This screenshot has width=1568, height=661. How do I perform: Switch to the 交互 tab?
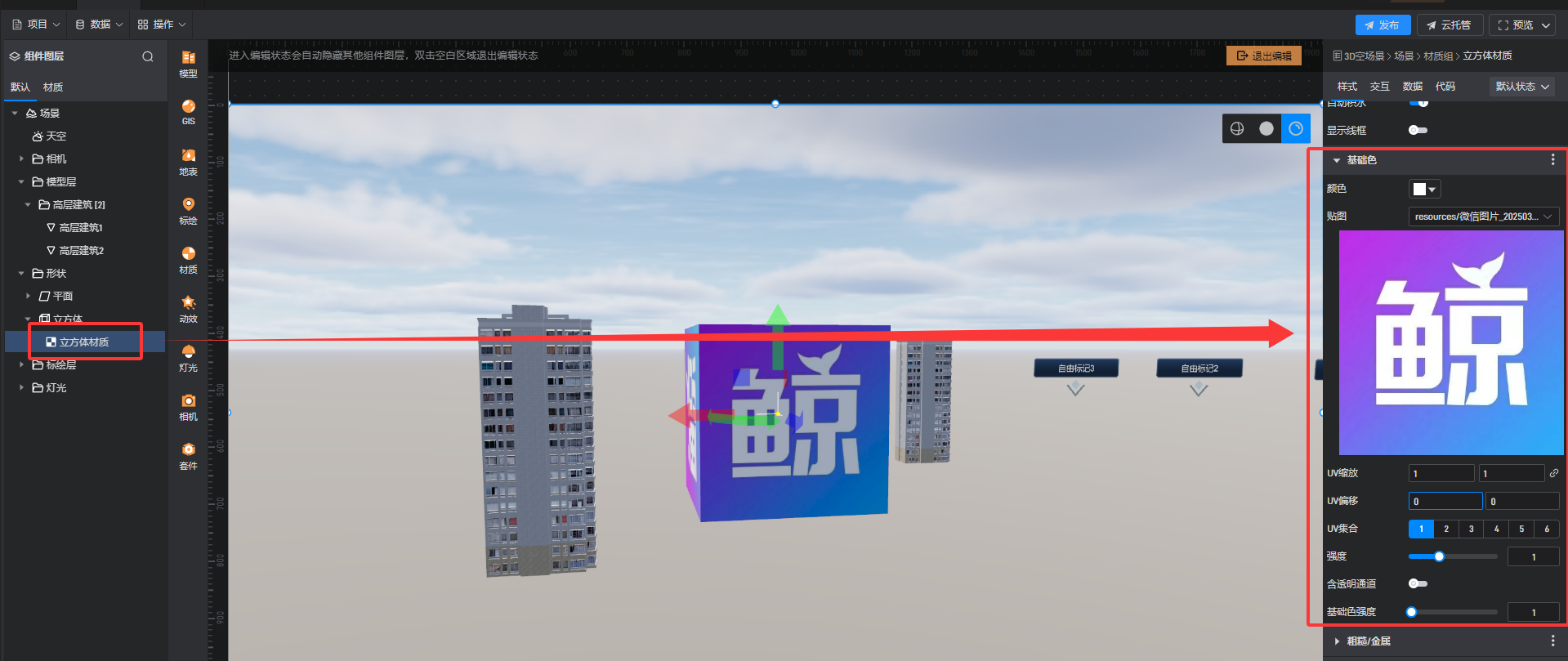[1380, 87]
